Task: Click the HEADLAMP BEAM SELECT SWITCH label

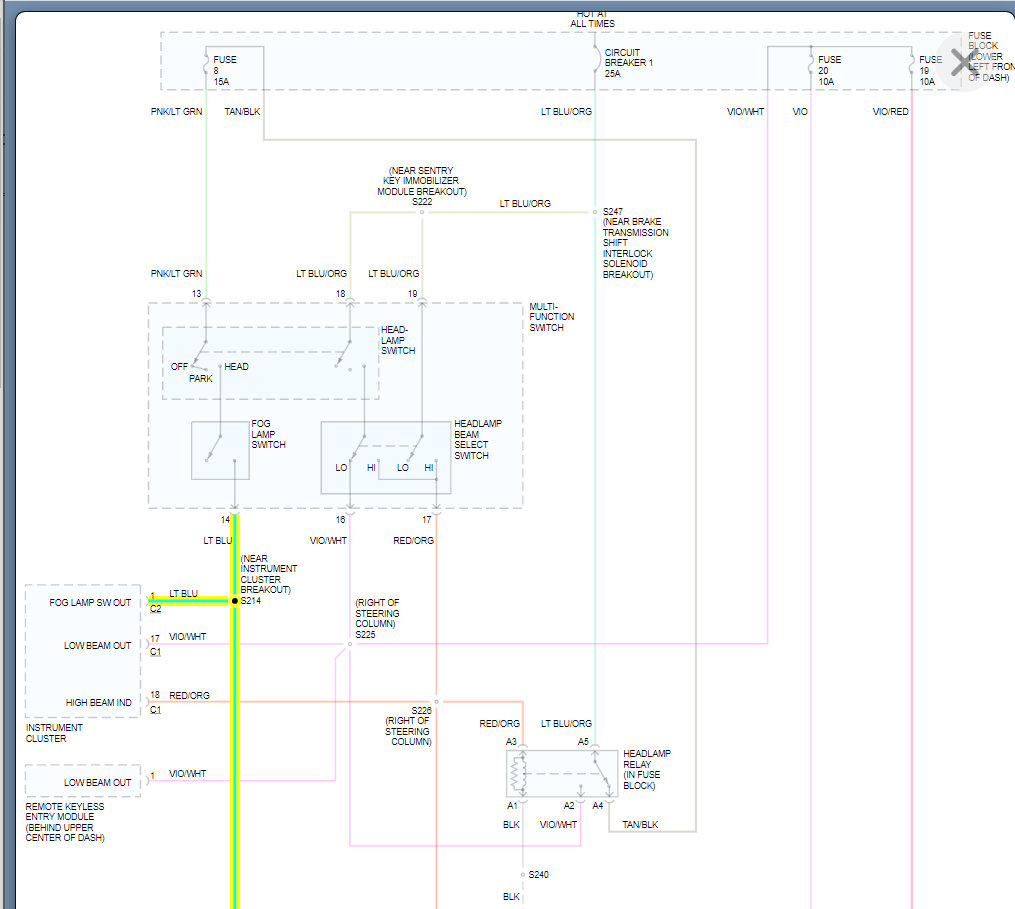Action: (x=478, y=440)
